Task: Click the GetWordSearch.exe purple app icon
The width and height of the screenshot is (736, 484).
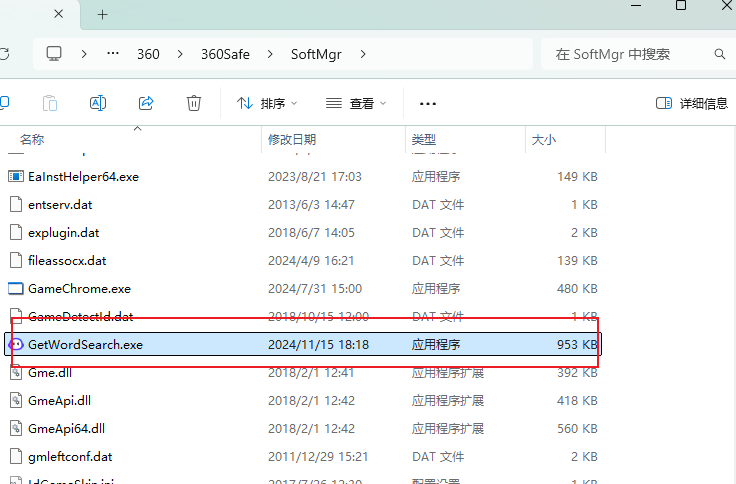Action: click(16, 345)
